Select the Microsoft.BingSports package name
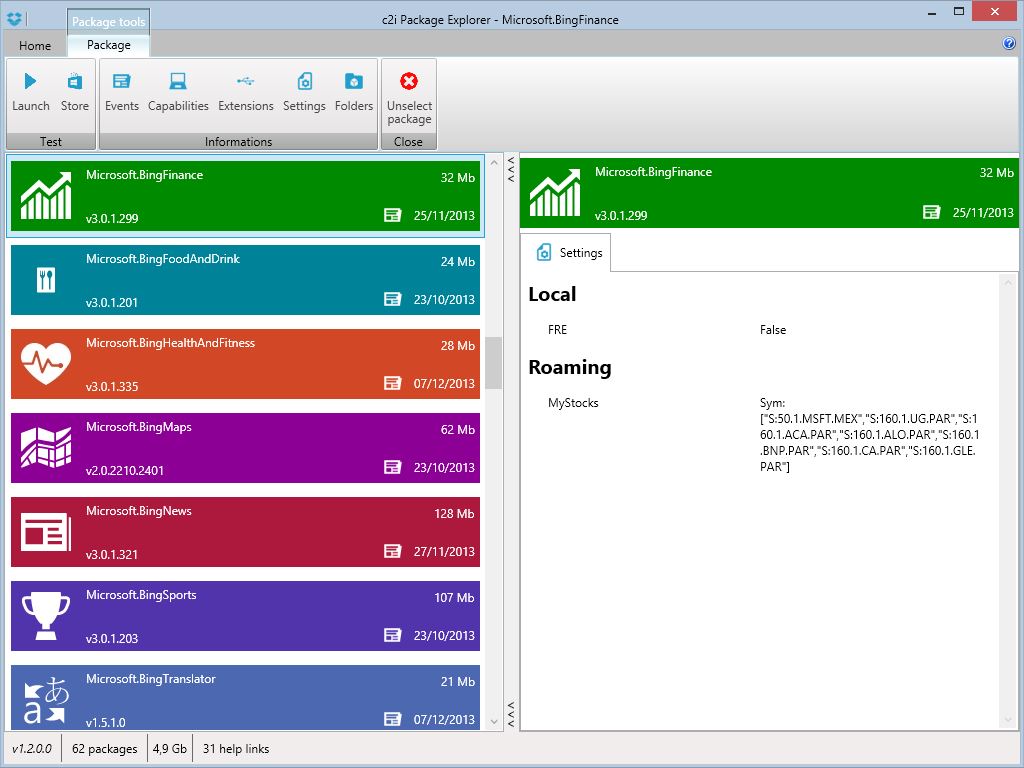The image size is (1024, 768). pyautogui.click(x=141, y=595)
